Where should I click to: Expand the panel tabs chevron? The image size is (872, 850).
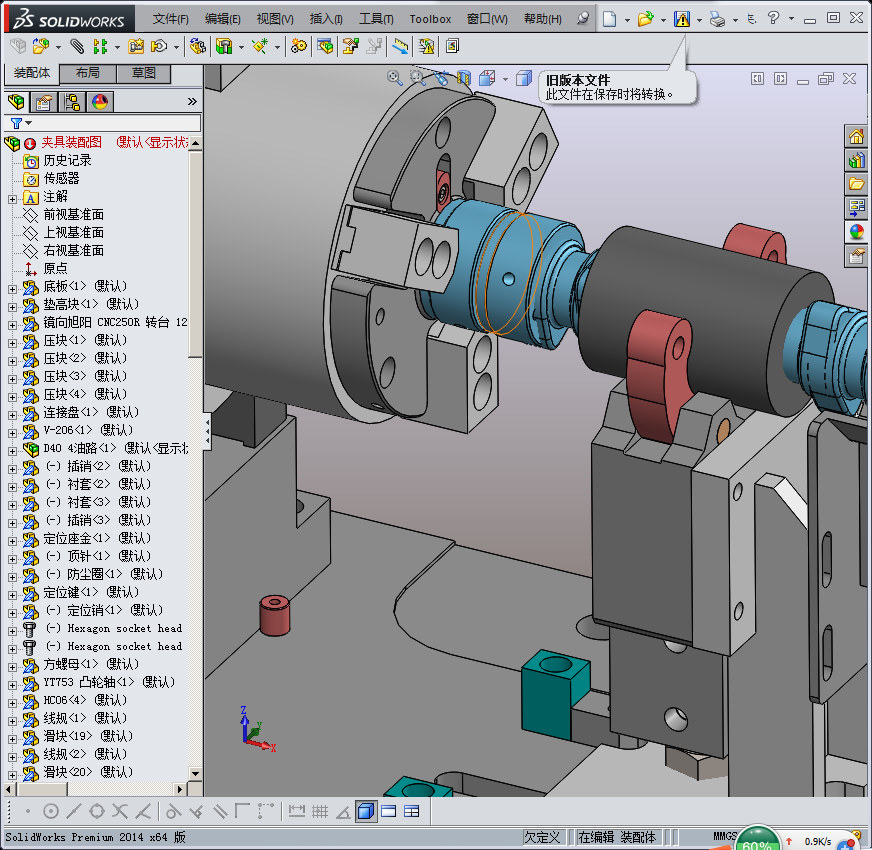pos(192,101)
